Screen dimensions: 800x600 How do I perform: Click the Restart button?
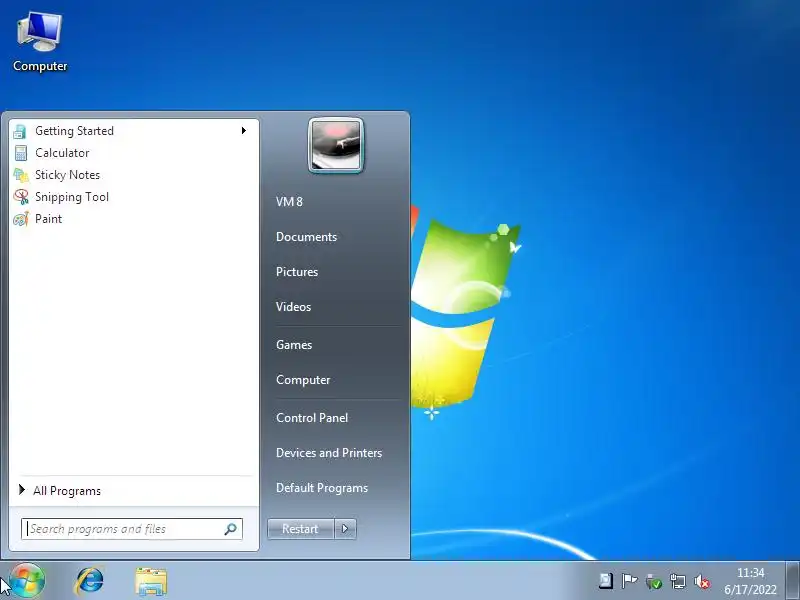(301, 529)
